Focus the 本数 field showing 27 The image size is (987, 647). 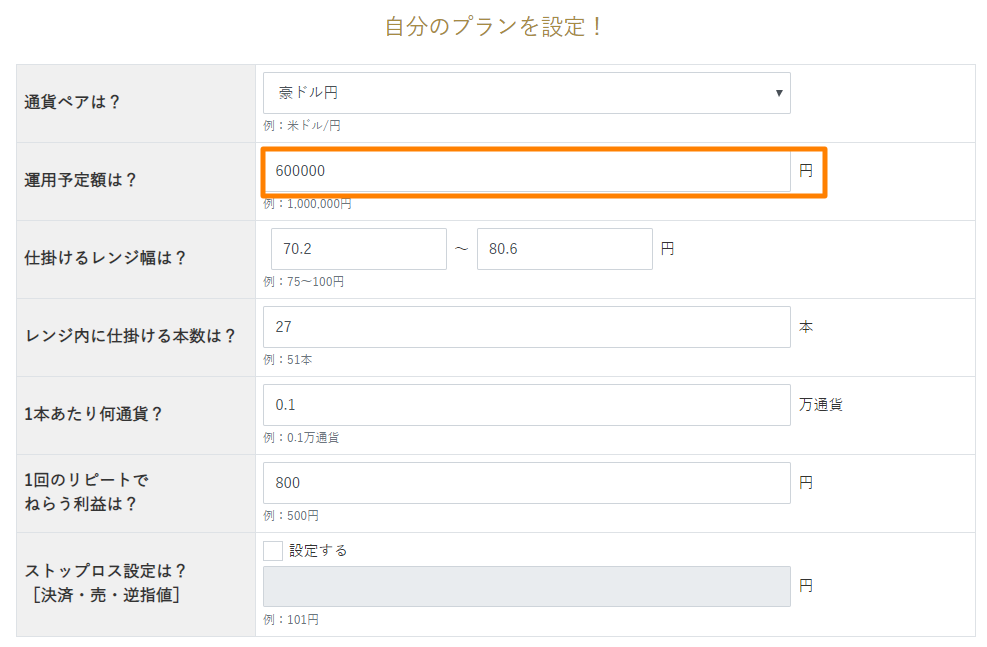click(526, 327)
